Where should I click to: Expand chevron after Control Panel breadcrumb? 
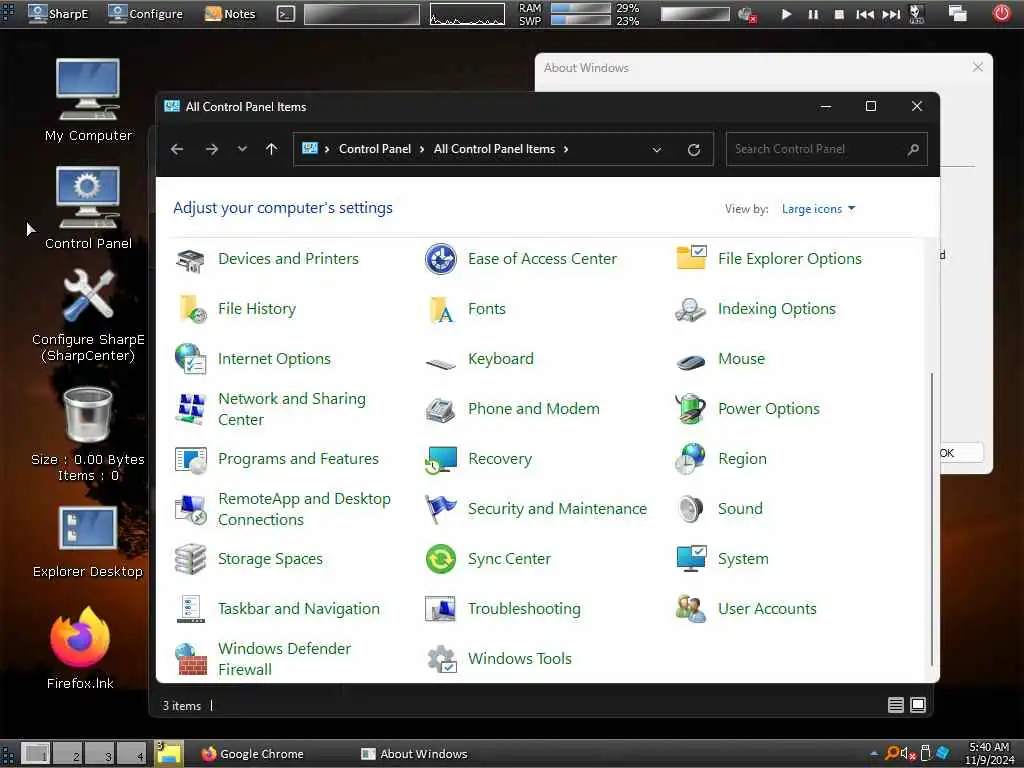422,150
